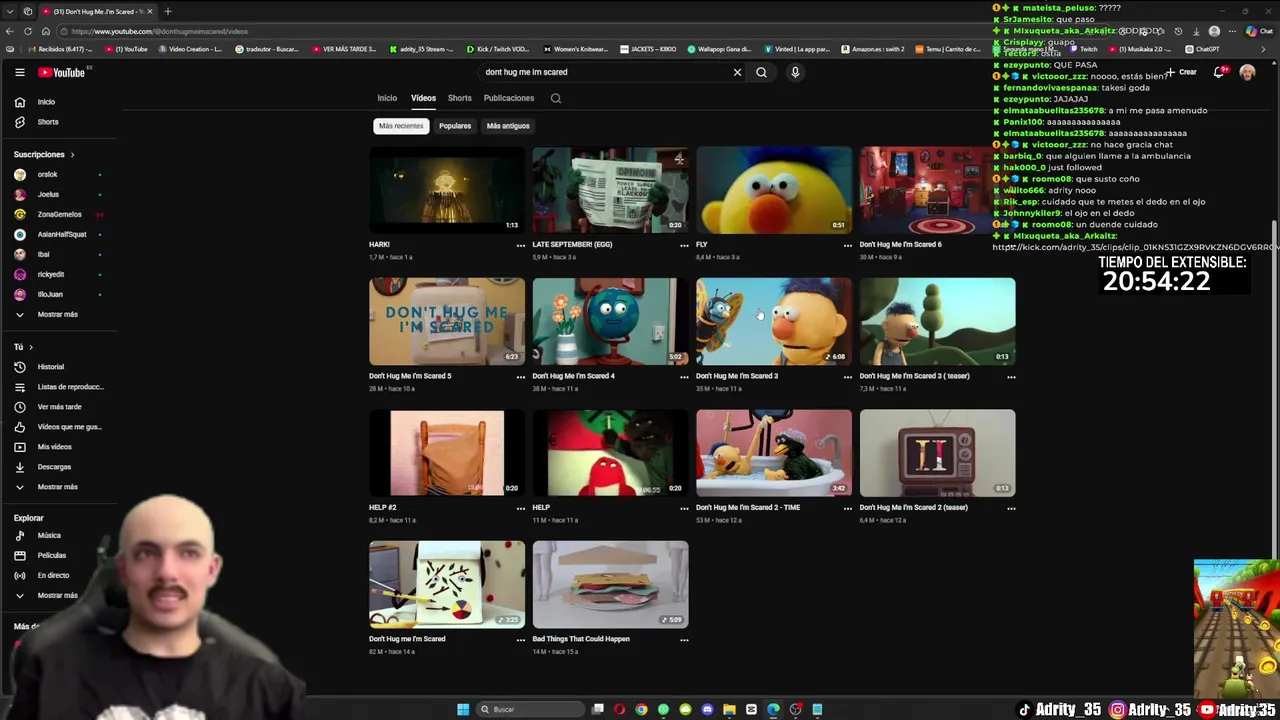Open options for HELP #2 video

[x=520, y=508]
